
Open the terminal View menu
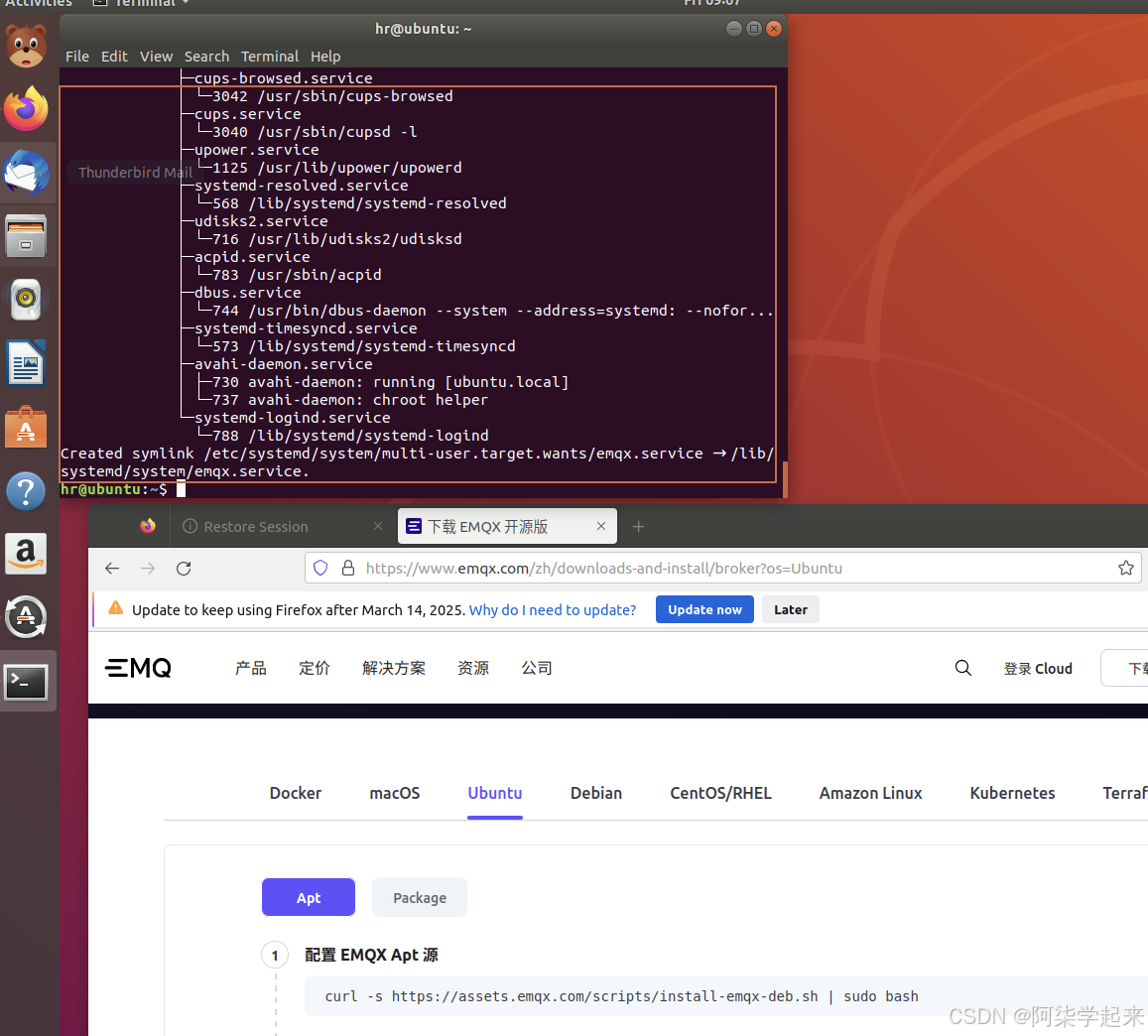click(156, 57)
